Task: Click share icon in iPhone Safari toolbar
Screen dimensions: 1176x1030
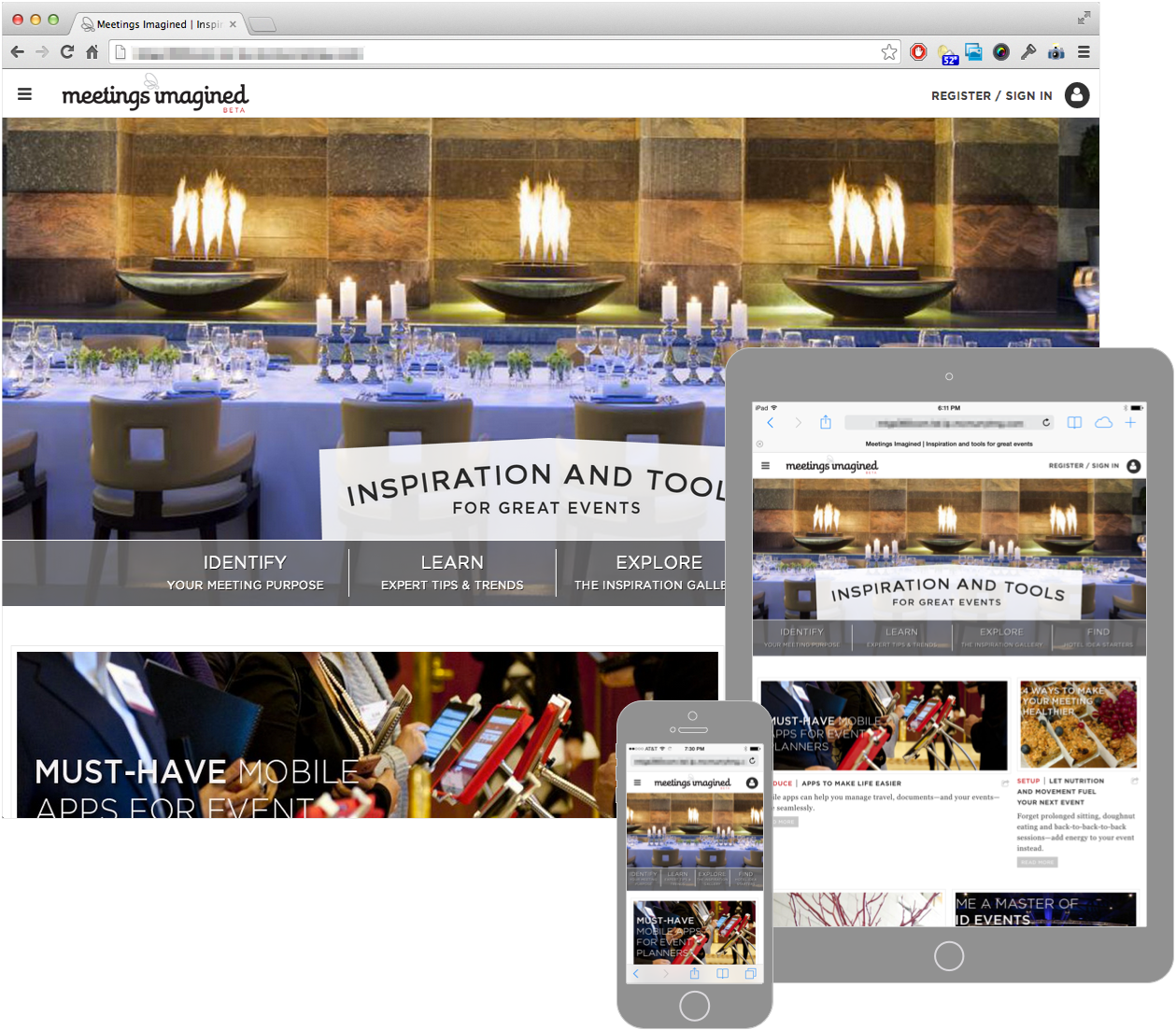Action: tap(694, 973)
